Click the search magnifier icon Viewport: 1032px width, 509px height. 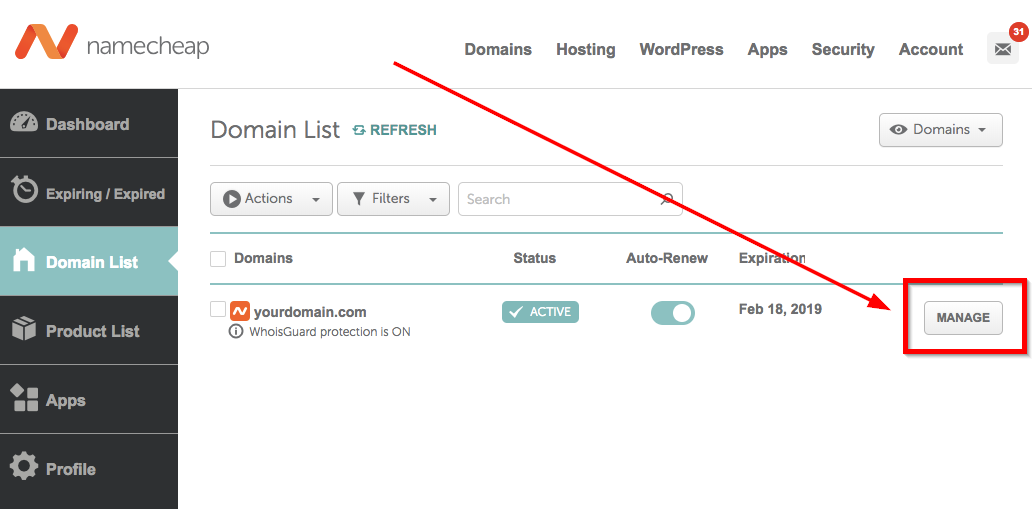tap(667, 199)
